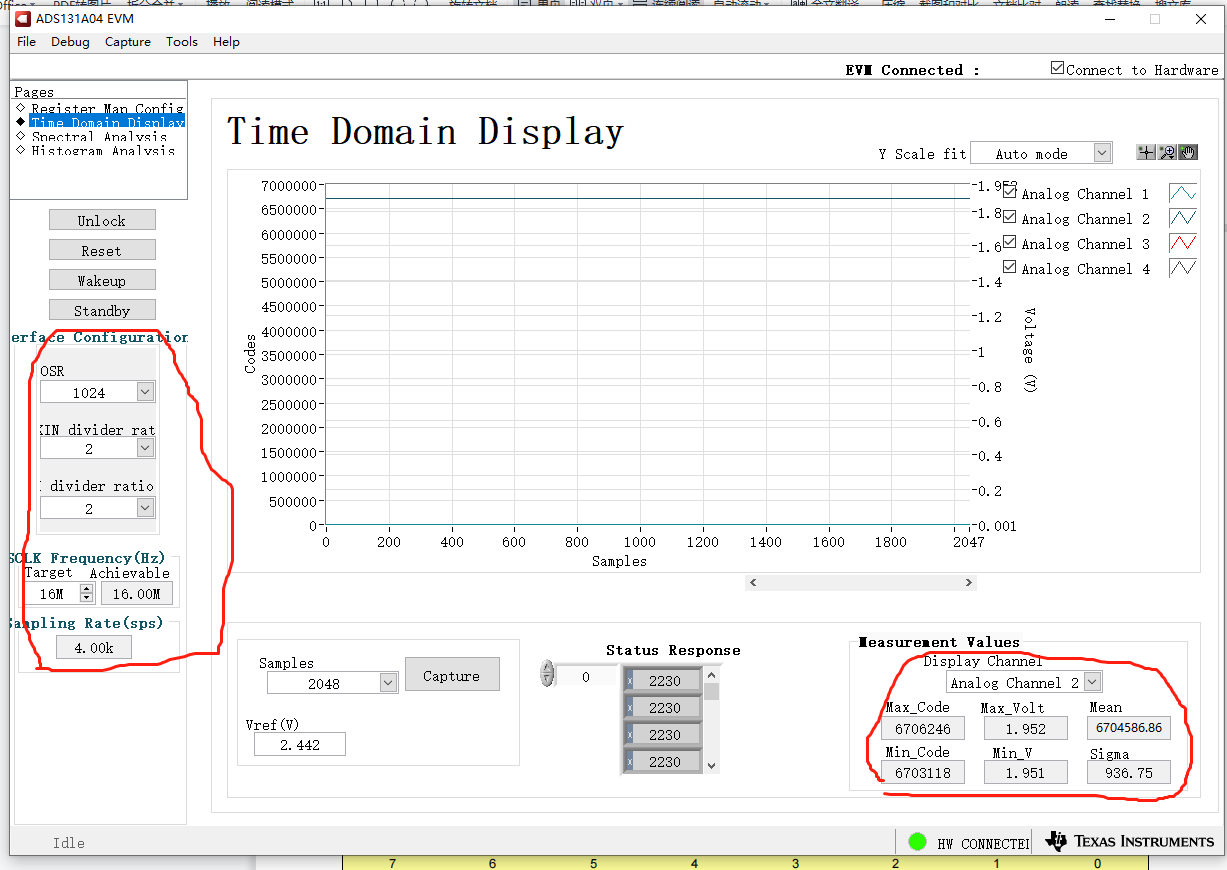The image size is (1227, 870).
Task: Open Analog Channel 2 plot style swatch
Action: coord(1183,218)
